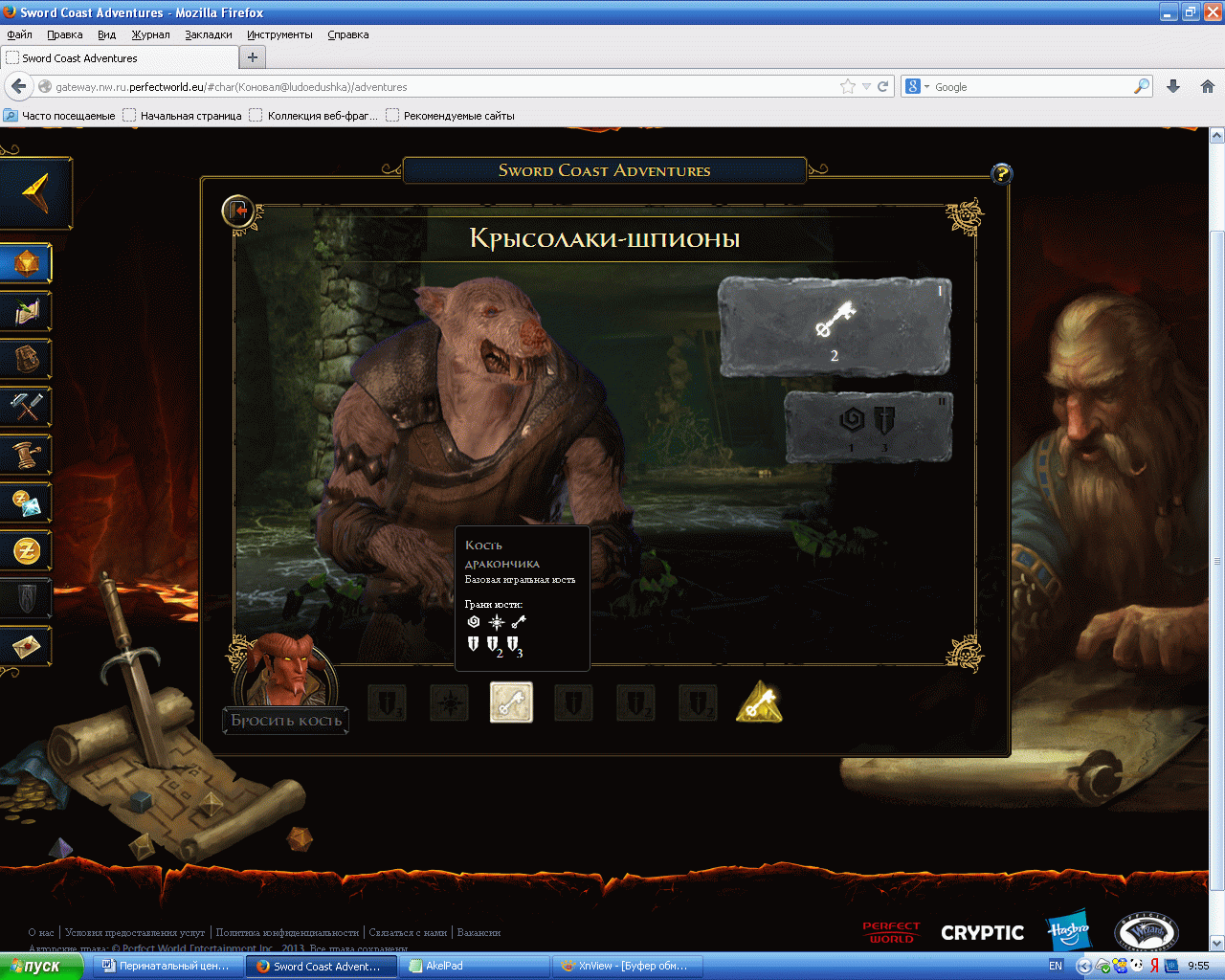This screenshot has width=1225, height=980.
Task: Go back with the browser back arrow
Action: [x=18, y=86]
